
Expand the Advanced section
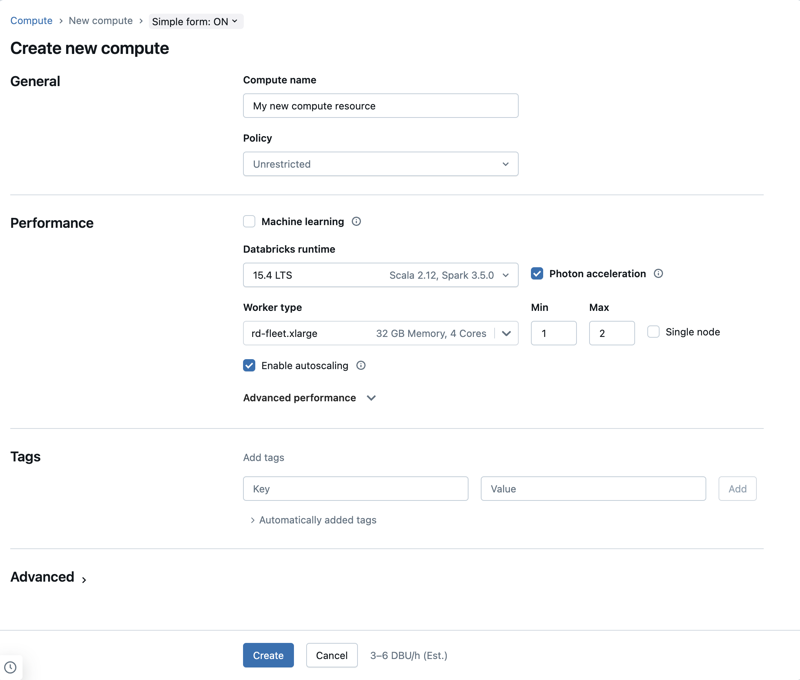tap(47, 577)
